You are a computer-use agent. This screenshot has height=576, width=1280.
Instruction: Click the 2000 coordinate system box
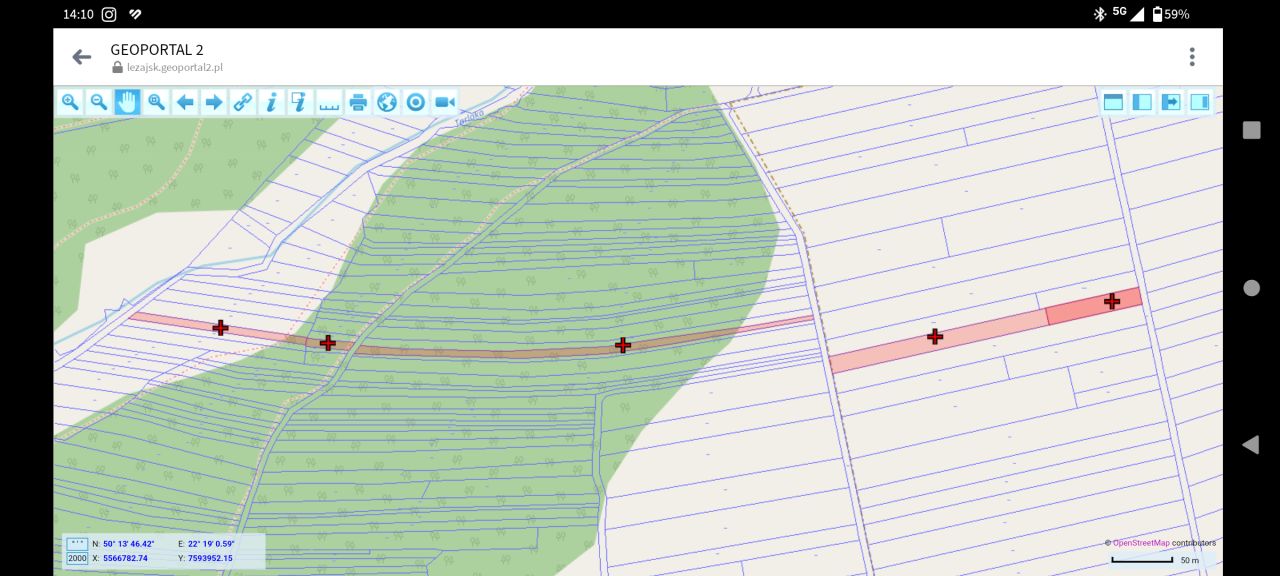point(77,558)
